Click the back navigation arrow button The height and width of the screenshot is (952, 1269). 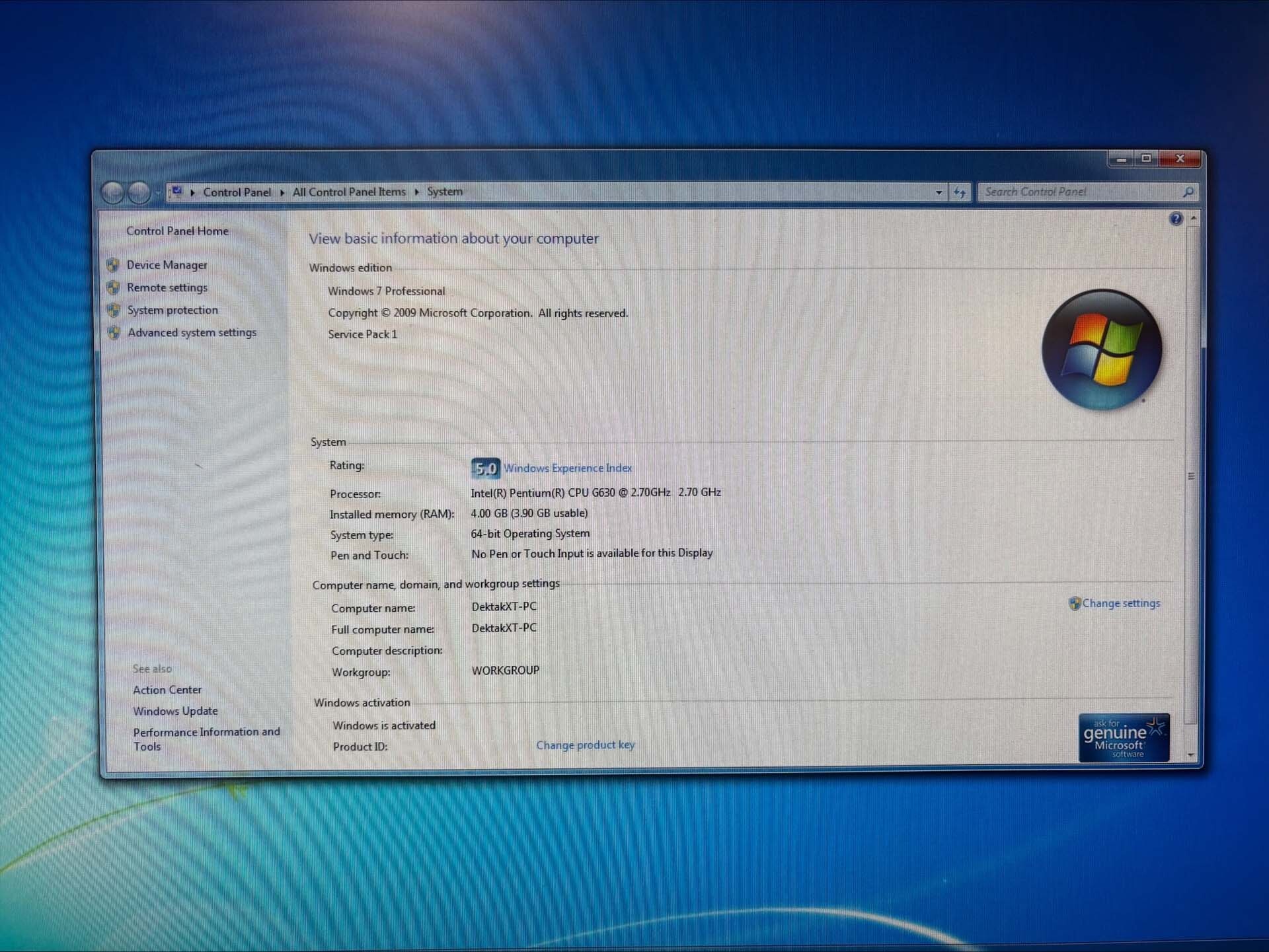pyautogui.click(x=113, y=192)
